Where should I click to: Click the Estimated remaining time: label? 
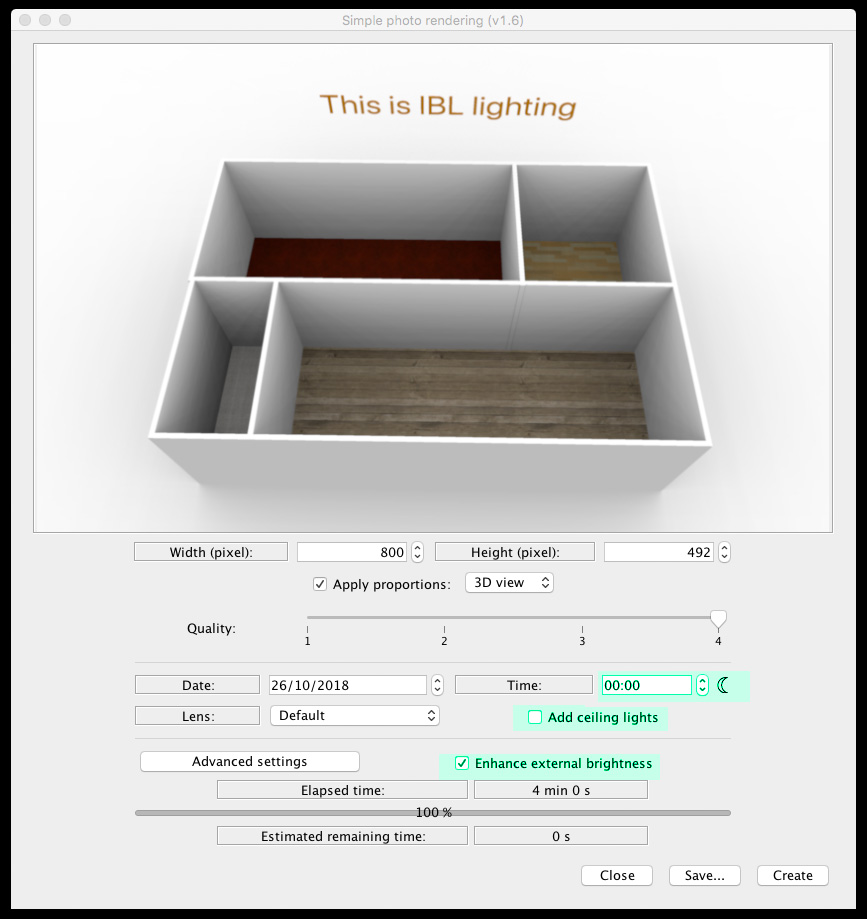342,836
